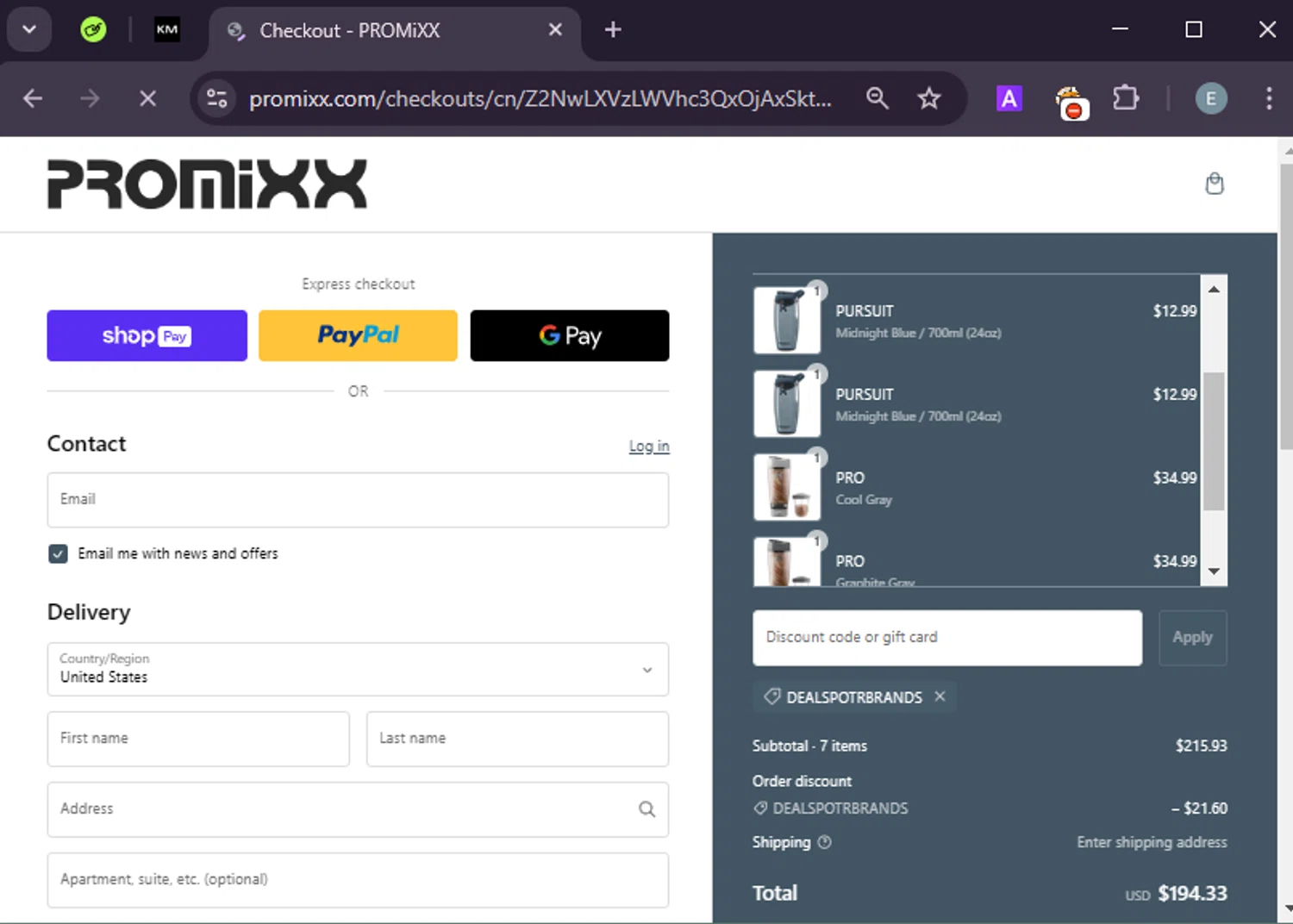Pay with Shop Pay button
This screenshot has height=924, width=1293.
[x=147, y=335]
